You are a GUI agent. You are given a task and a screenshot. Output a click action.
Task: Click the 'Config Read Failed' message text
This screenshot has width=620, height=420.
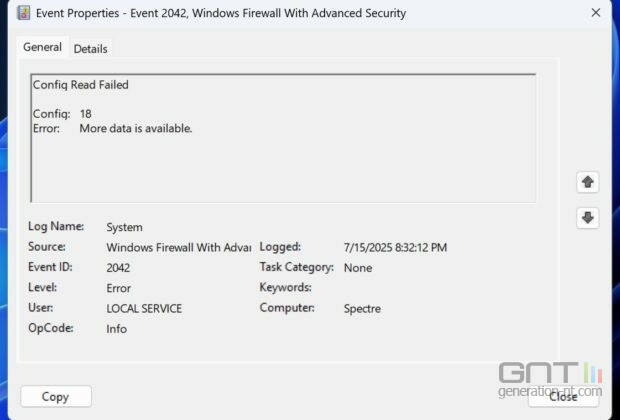point(81,85)
